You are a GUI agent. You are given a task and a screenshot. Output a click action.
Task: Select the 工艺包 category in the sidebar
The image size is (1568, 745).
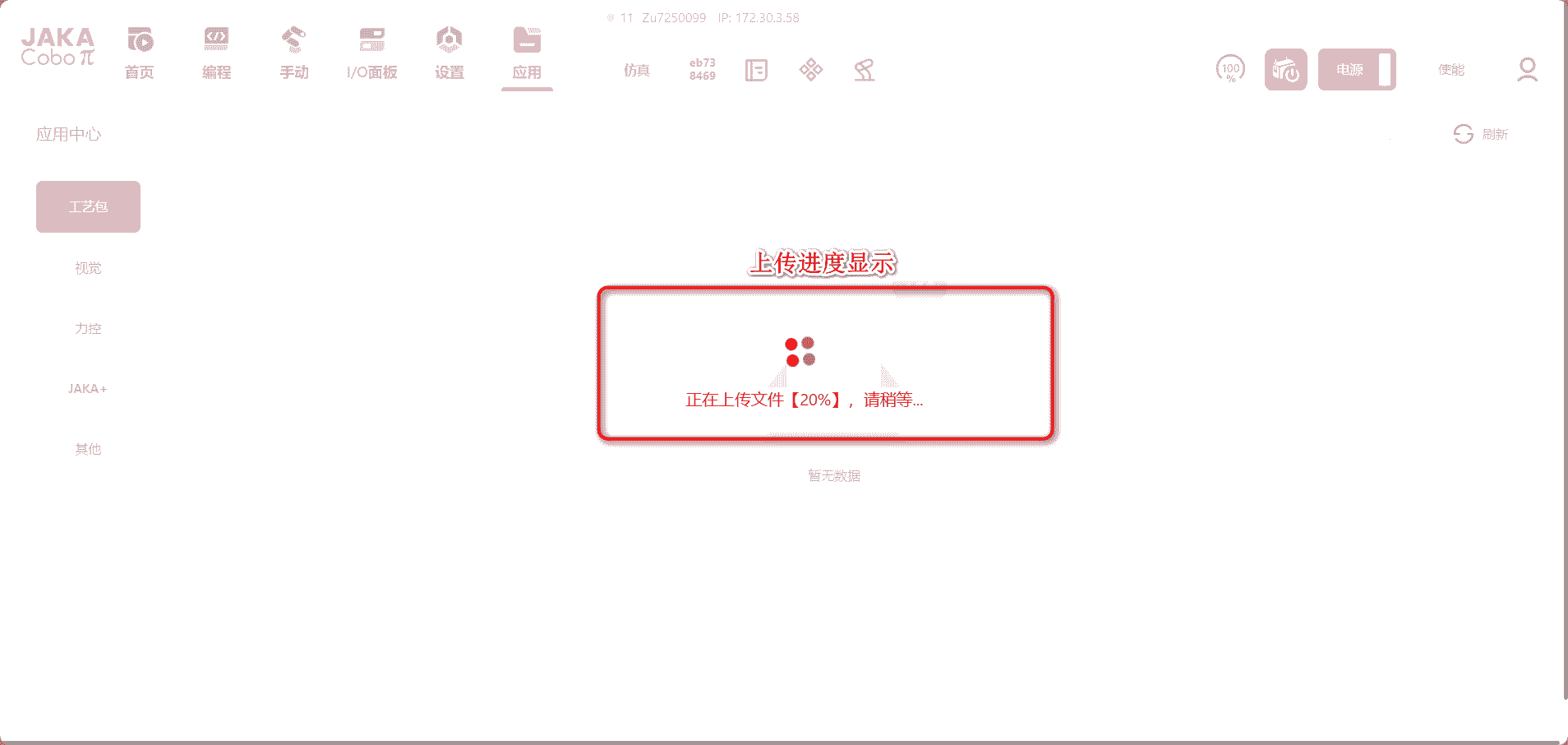pos(88,206)
